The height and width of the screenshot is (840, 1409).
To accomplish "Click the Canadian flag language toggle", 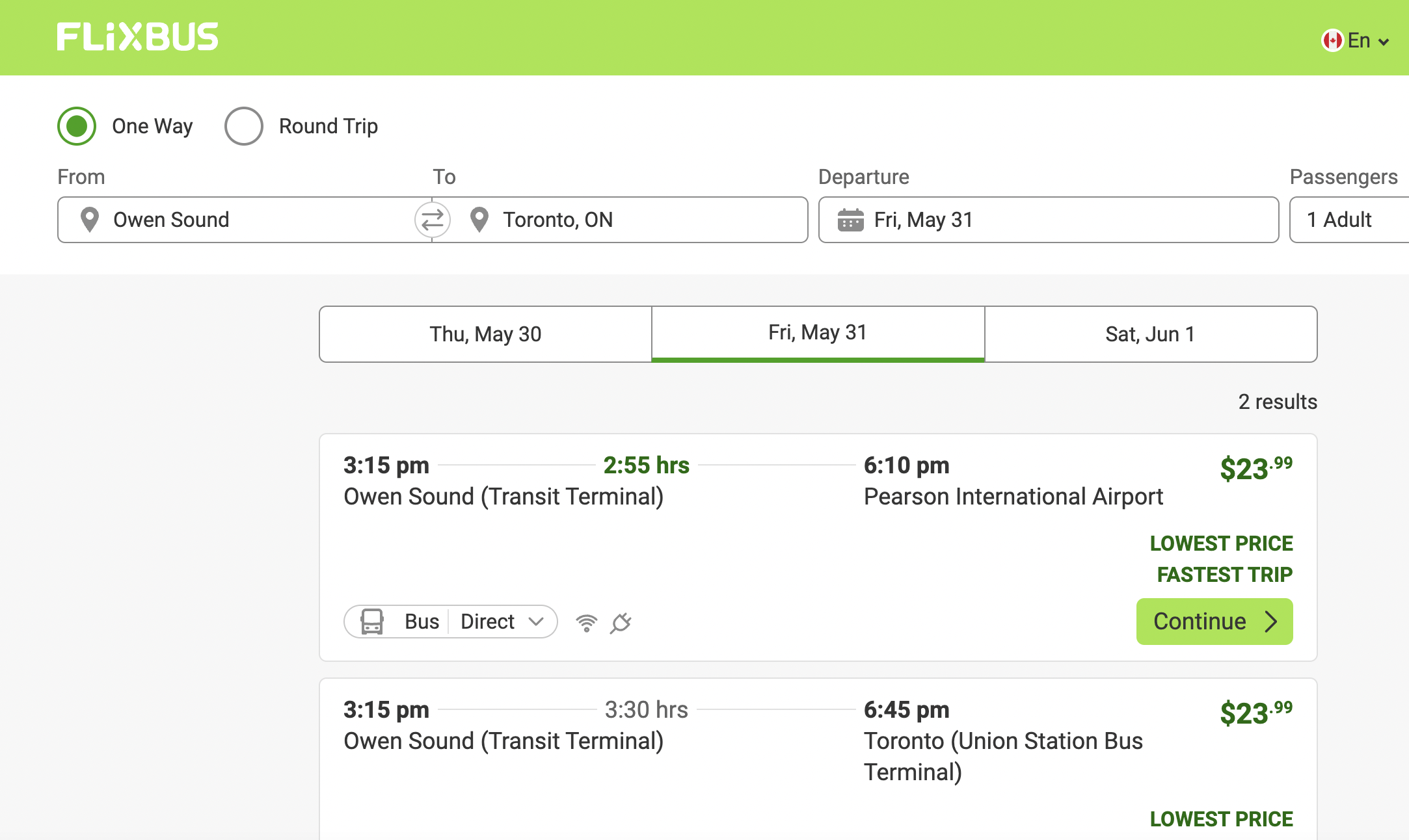I will 1333,40.
